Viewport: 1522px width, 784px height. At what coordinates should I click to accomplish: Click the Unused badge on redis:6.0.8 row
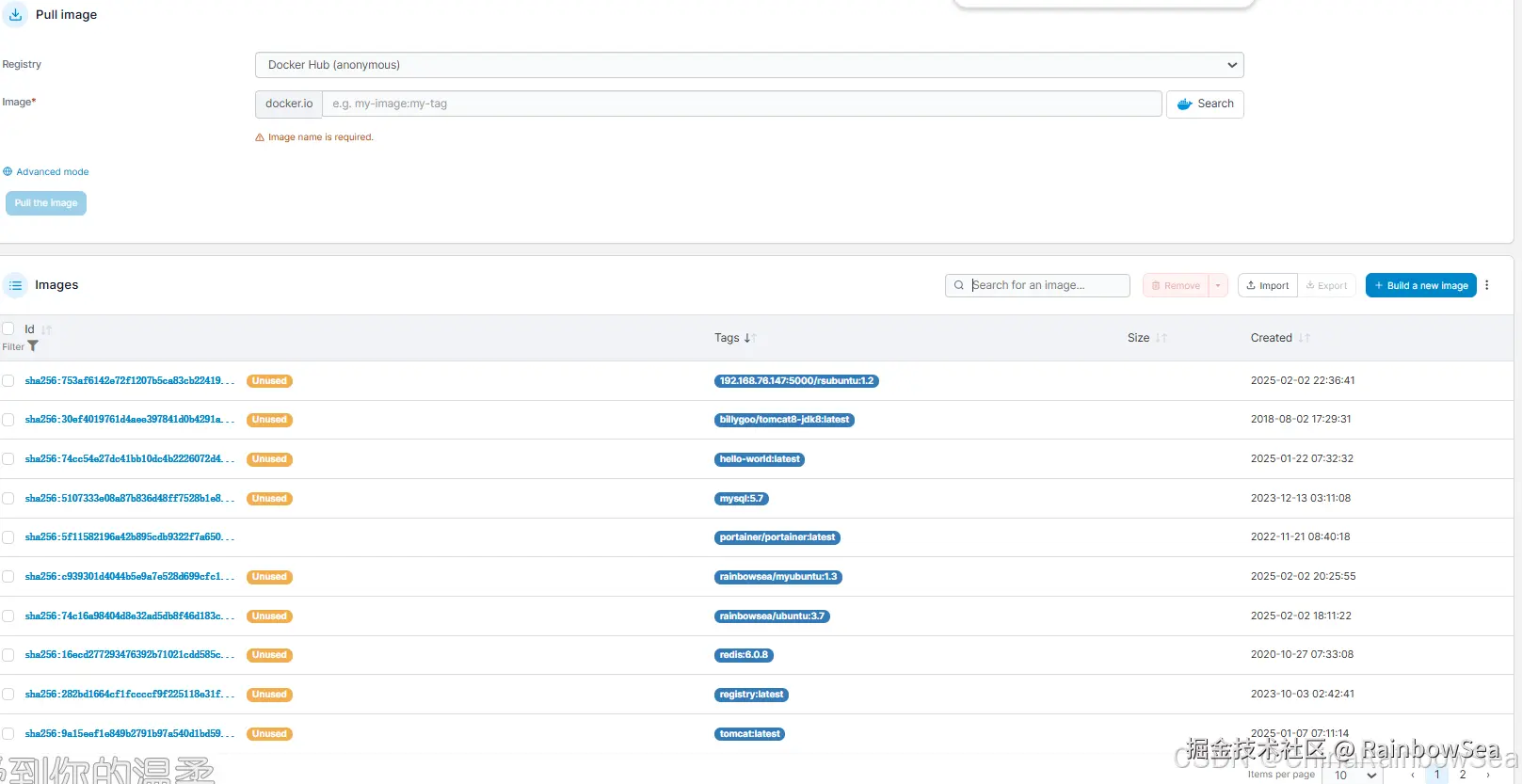pos(269,655)
